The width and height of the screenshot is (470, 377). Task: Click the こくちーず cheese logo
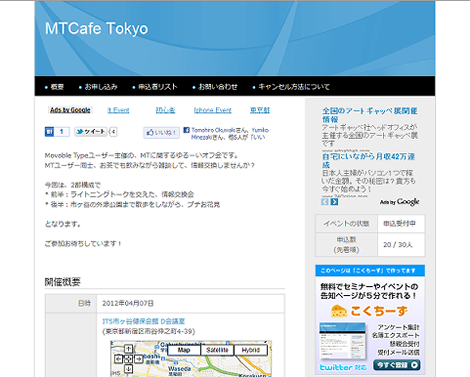coord(369,311)
